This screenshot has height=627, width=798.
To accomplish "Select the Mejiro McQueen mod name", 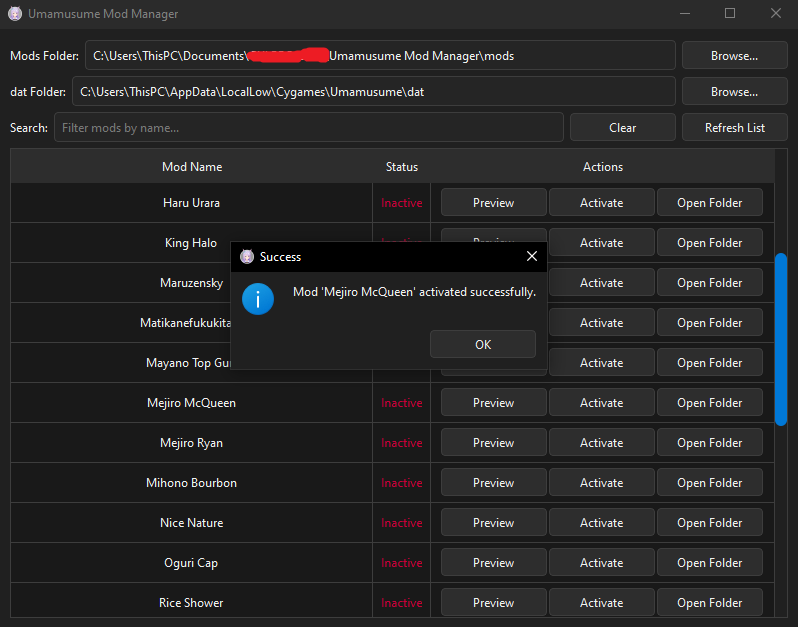I will tap(191, 403).
